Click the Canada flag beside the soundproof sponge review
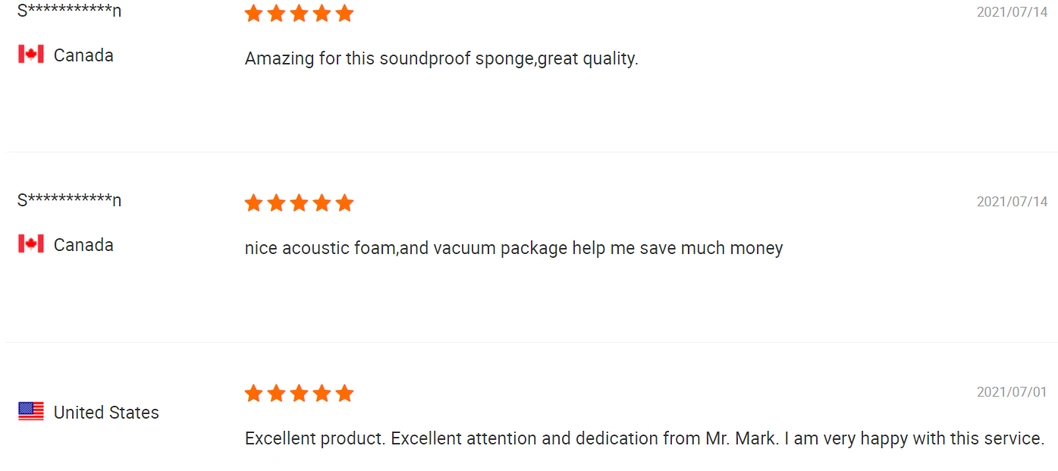1058x471 pixels. coord(31,55)
